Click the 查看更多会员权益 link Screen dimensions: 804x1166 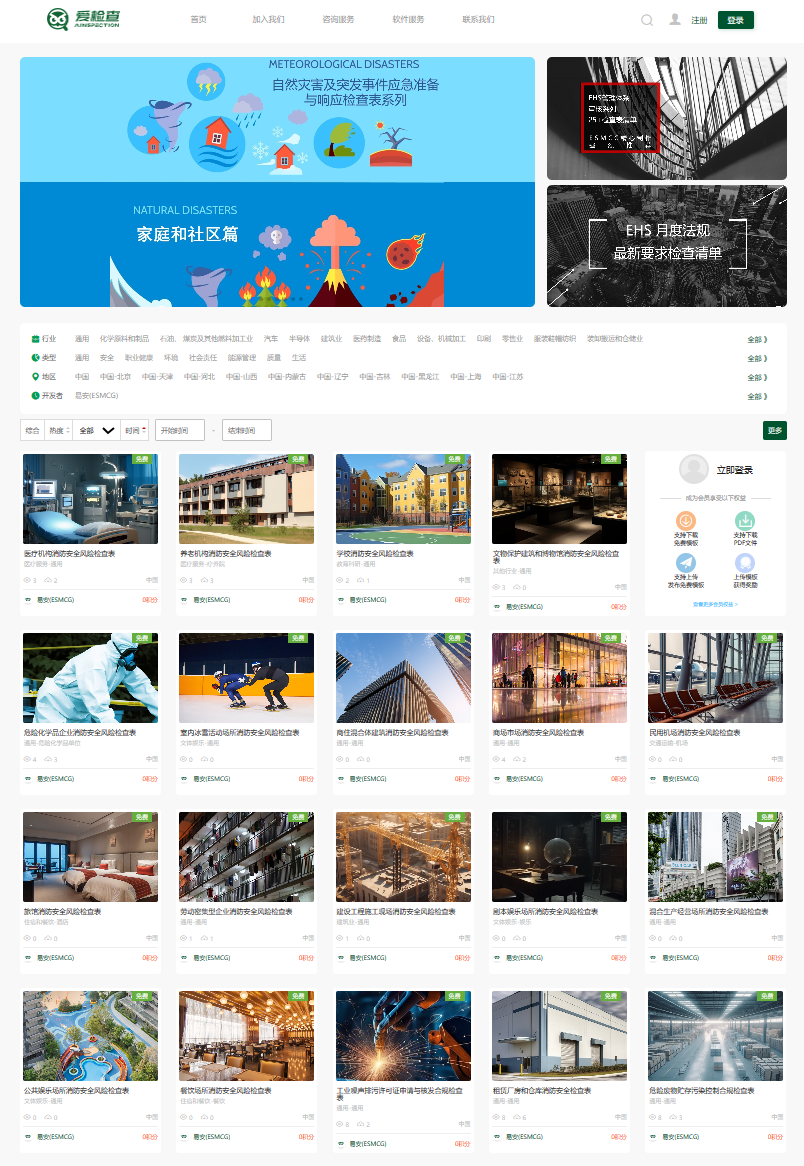pyautogui.click(x=715, y=605)
